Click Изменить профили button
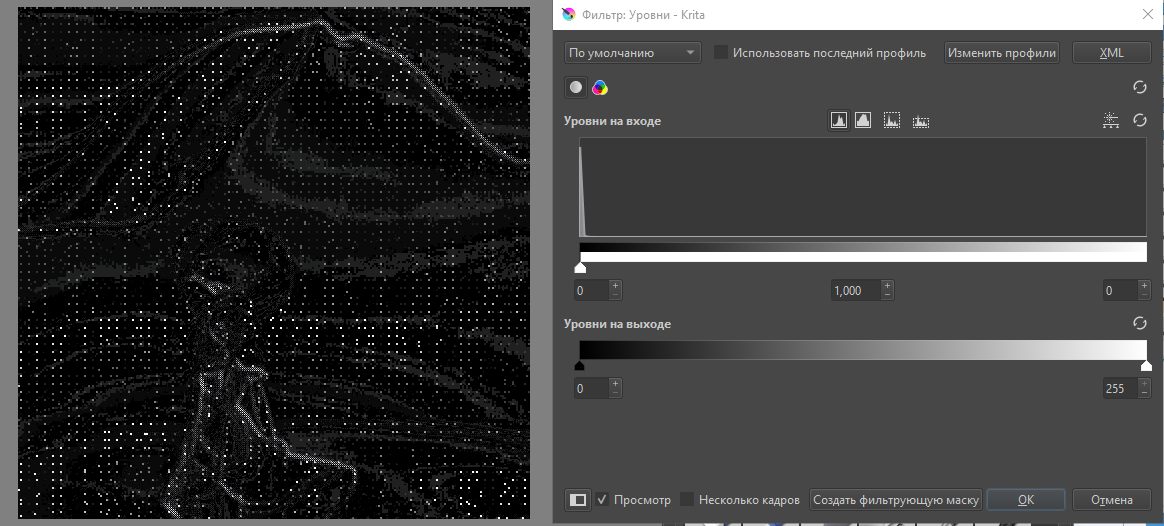 click(1001, 53)
